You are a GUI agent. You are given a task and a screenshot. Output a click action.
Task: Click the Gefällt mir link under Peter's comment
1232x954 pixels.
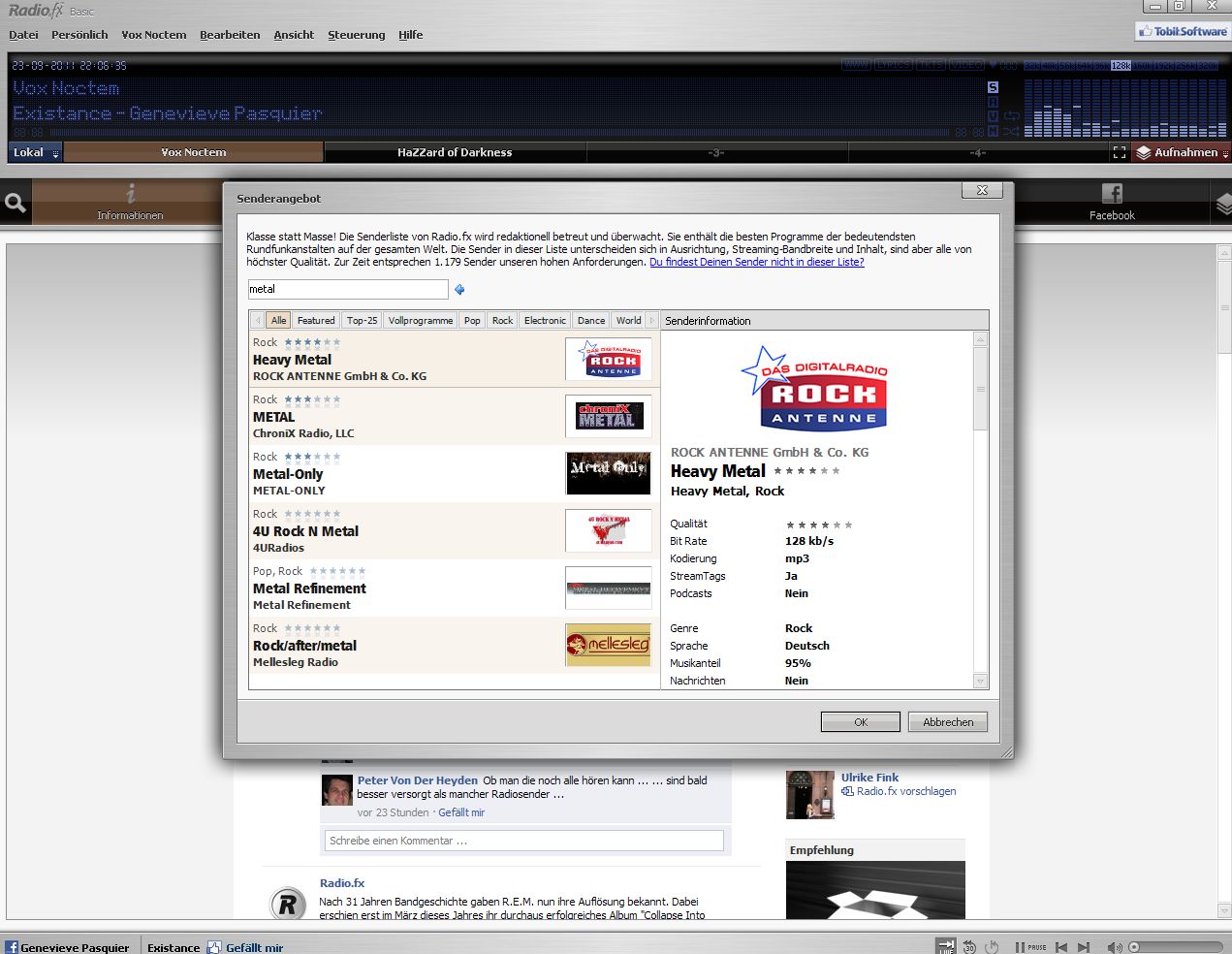click(461, 812)
